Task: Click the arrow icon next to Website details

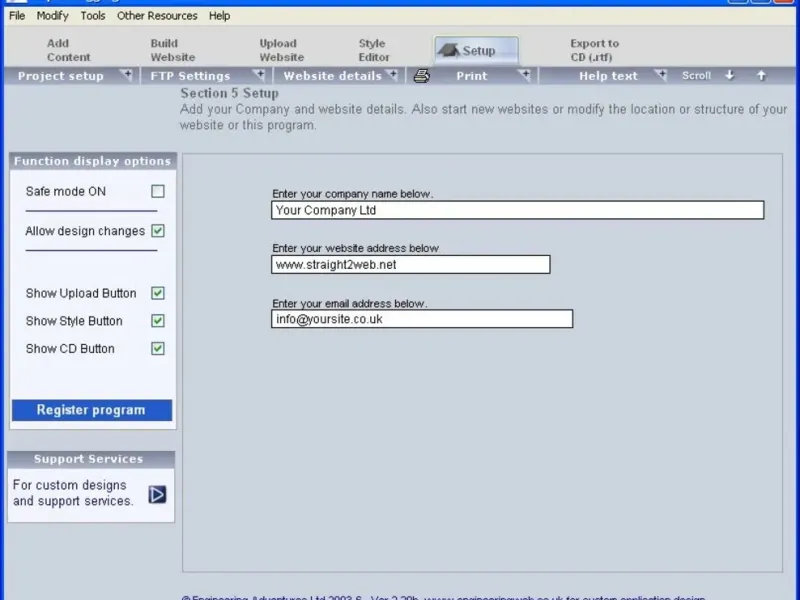Action: click(392, 76)
